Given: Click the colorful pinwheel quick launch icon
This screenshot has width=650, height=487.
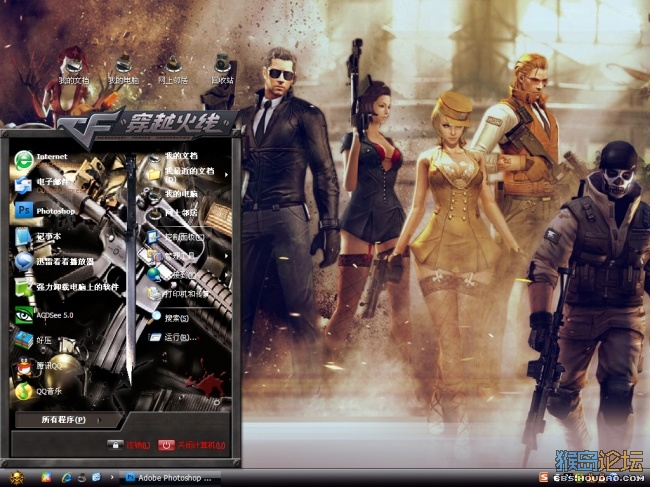Looking at the screenshot, I should [x=46, y=478].
